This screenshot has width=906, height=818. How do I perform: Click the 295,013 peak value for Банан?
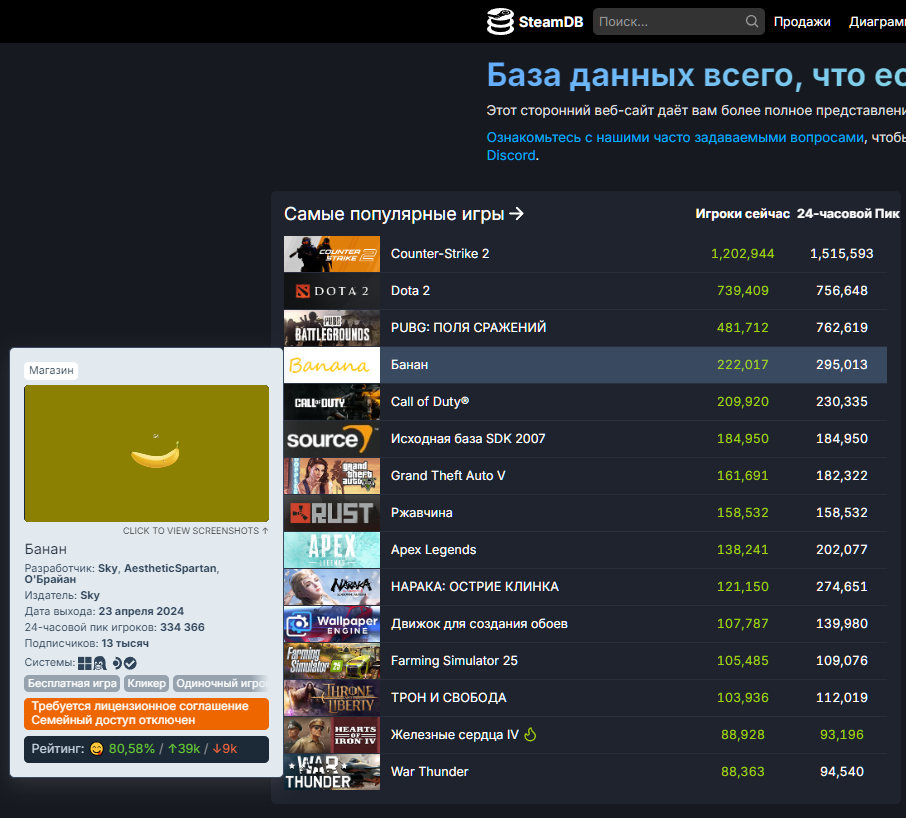842,365
